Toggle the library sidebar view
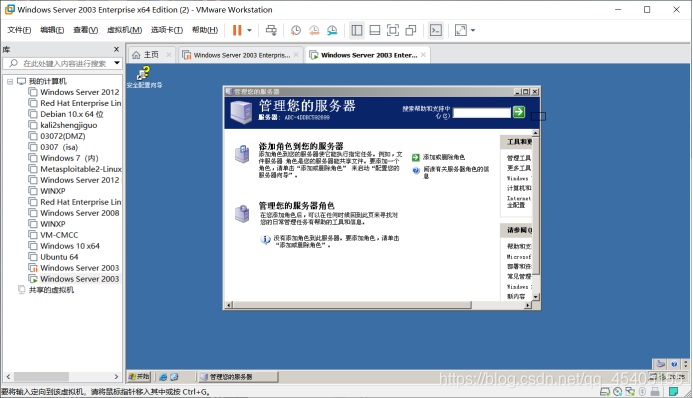Viewport: 693px width, 398px height. pos(357,30)
